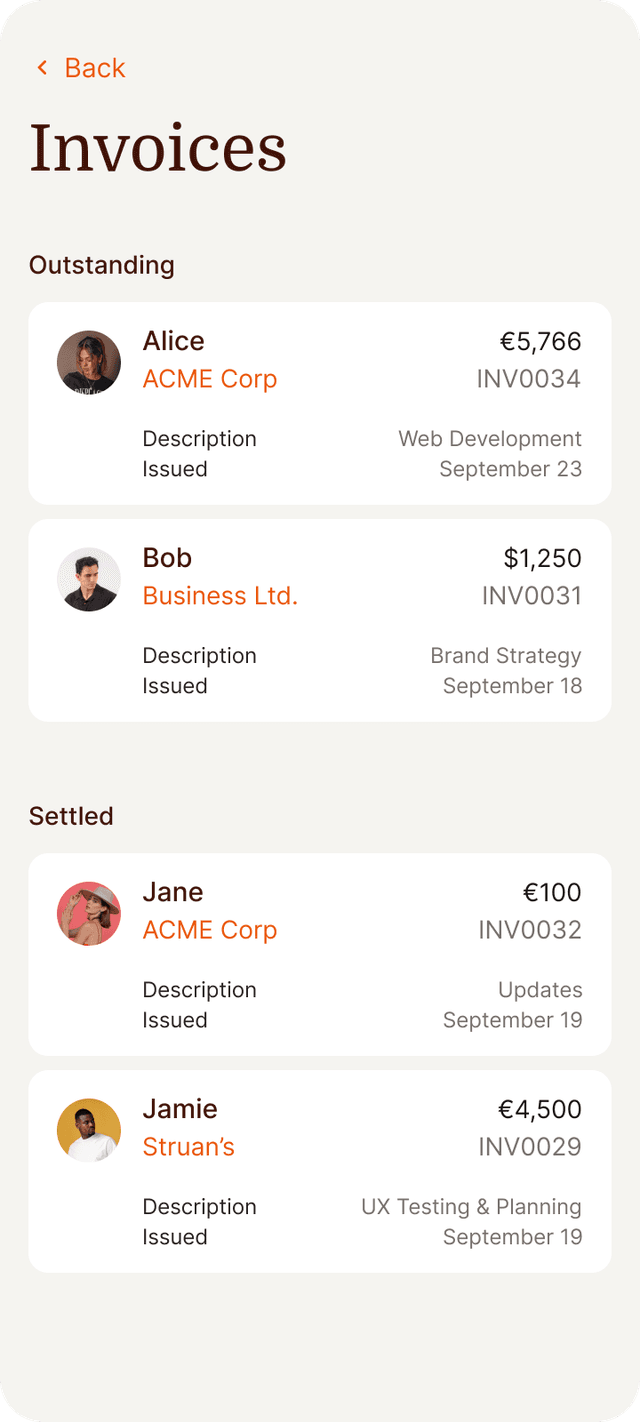Open invoice INV0034
The width and height of the screenshot is (640, 1422).
[529, 379]
